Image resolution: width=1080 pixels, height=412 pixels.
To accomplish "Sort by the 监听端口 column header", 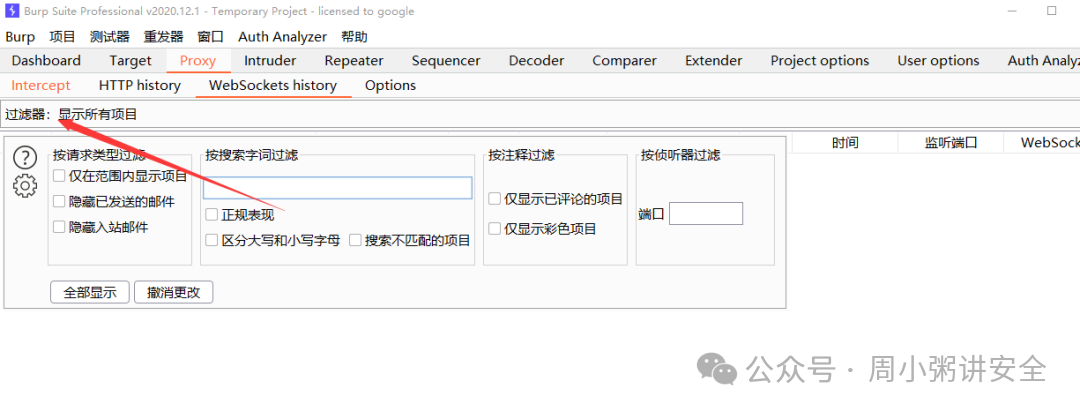I will click(x=951, y=143).
